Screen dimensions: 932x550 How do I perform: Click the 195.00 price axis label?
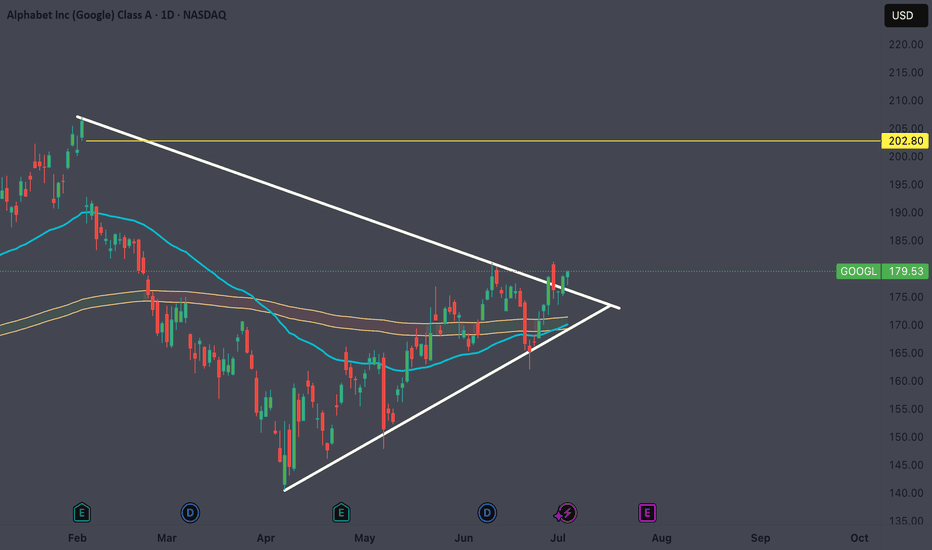pos(906,185)
